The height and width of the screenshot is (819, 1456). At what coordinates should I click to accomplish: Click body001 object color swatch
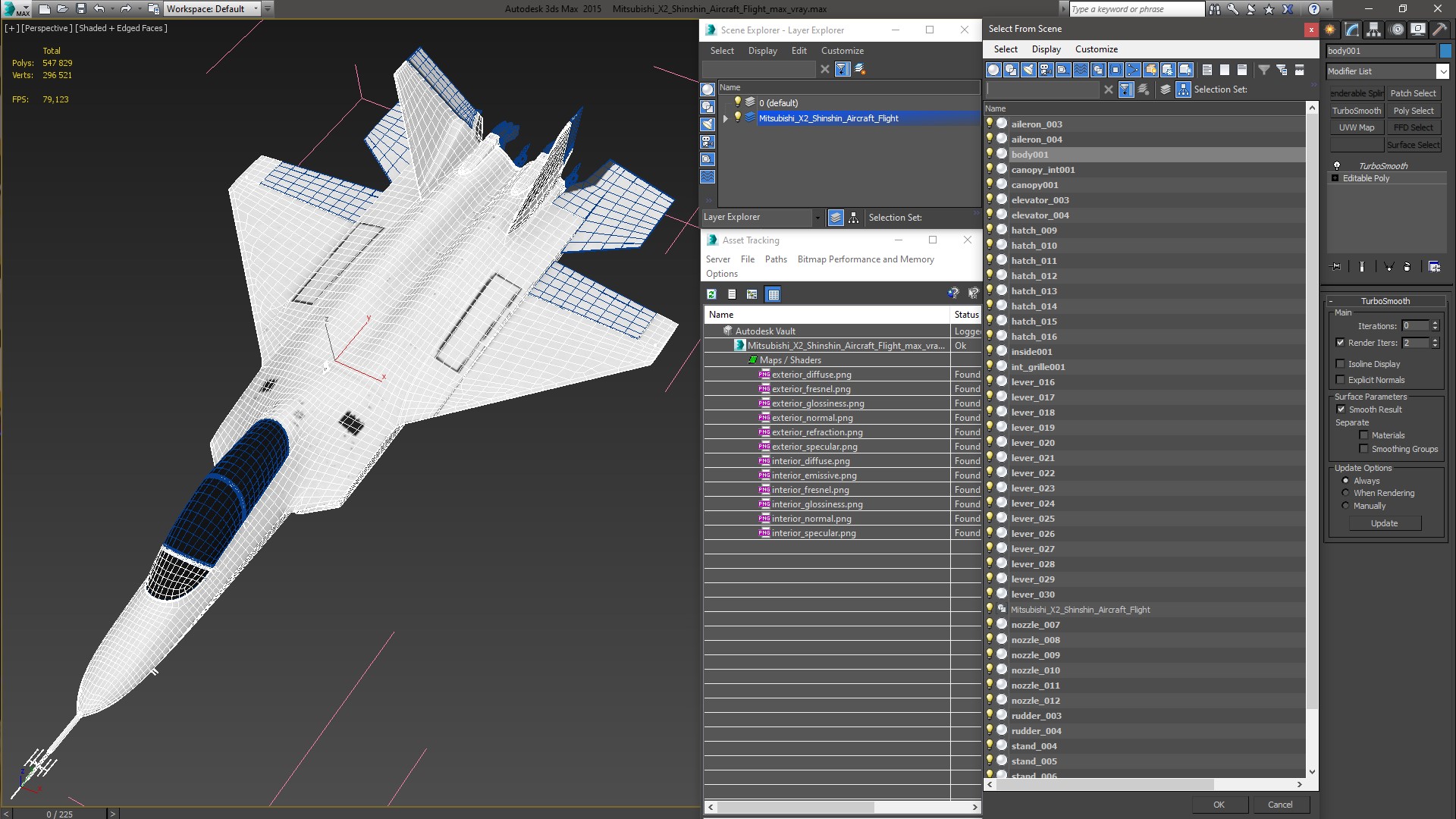[x=1445, y=51]
